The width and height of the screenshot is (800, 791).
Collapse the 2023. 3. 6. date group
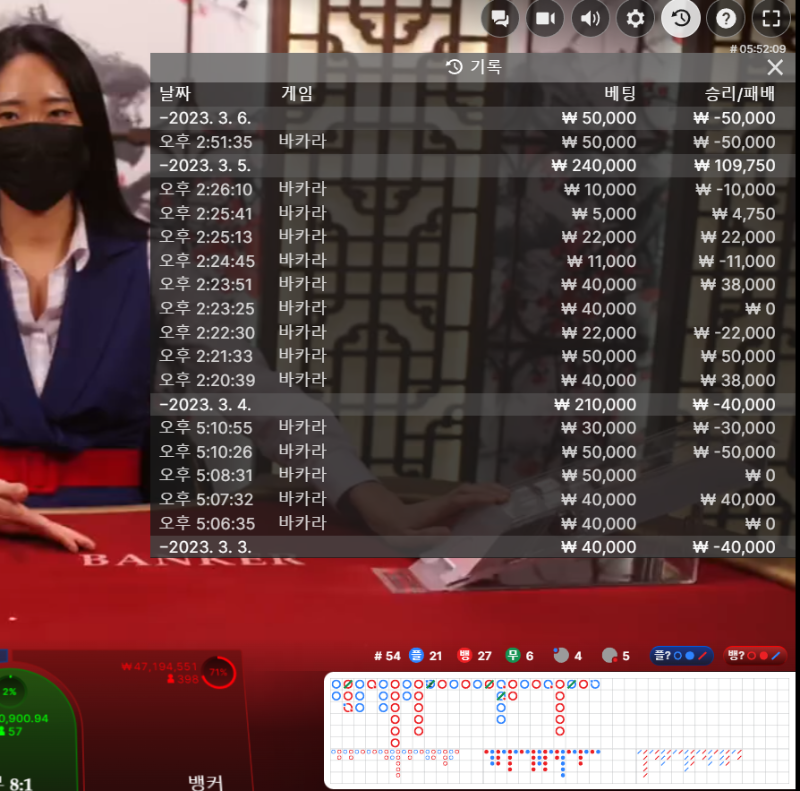472,118
